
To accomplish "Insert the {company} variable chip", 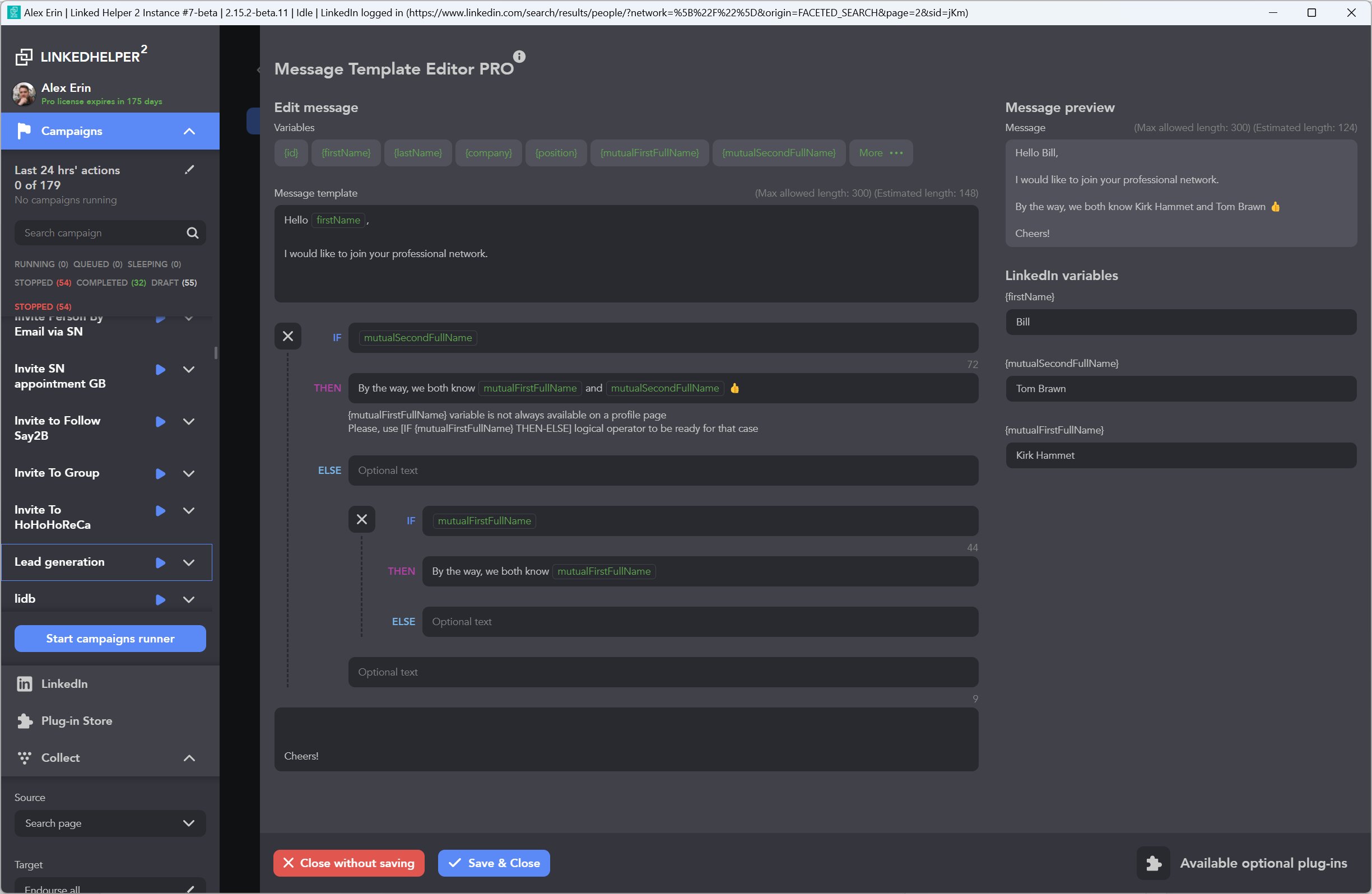I will (x=489, y=153).
